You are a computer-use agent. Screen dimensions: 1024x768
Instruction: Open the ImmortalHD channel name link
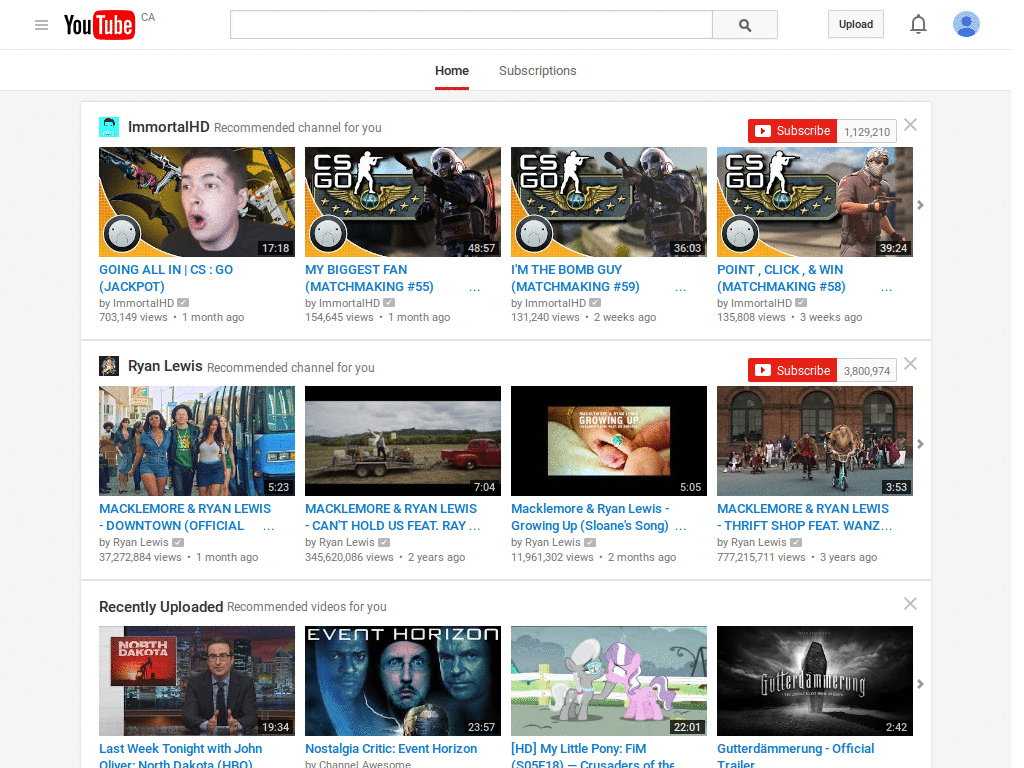[x=168, y=127]
